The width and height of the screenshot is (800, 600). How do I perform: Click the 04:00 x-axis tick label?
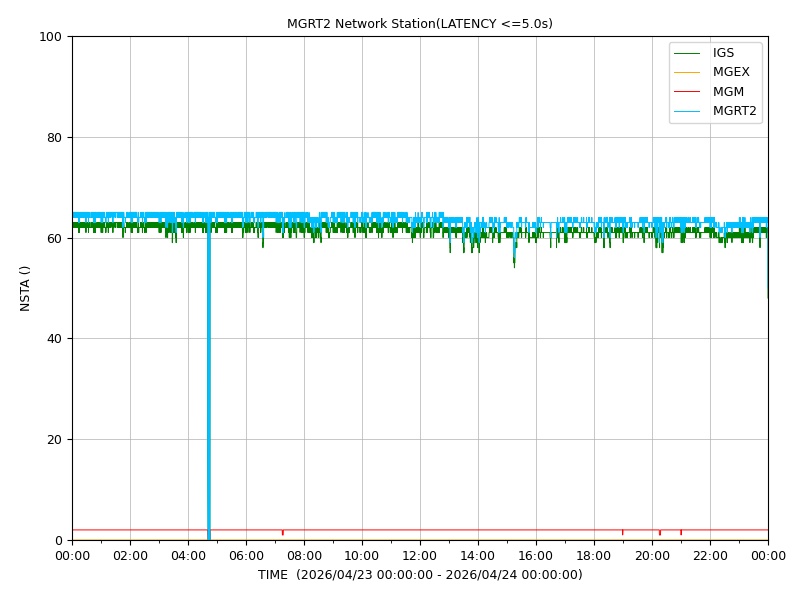pos(188,556)
